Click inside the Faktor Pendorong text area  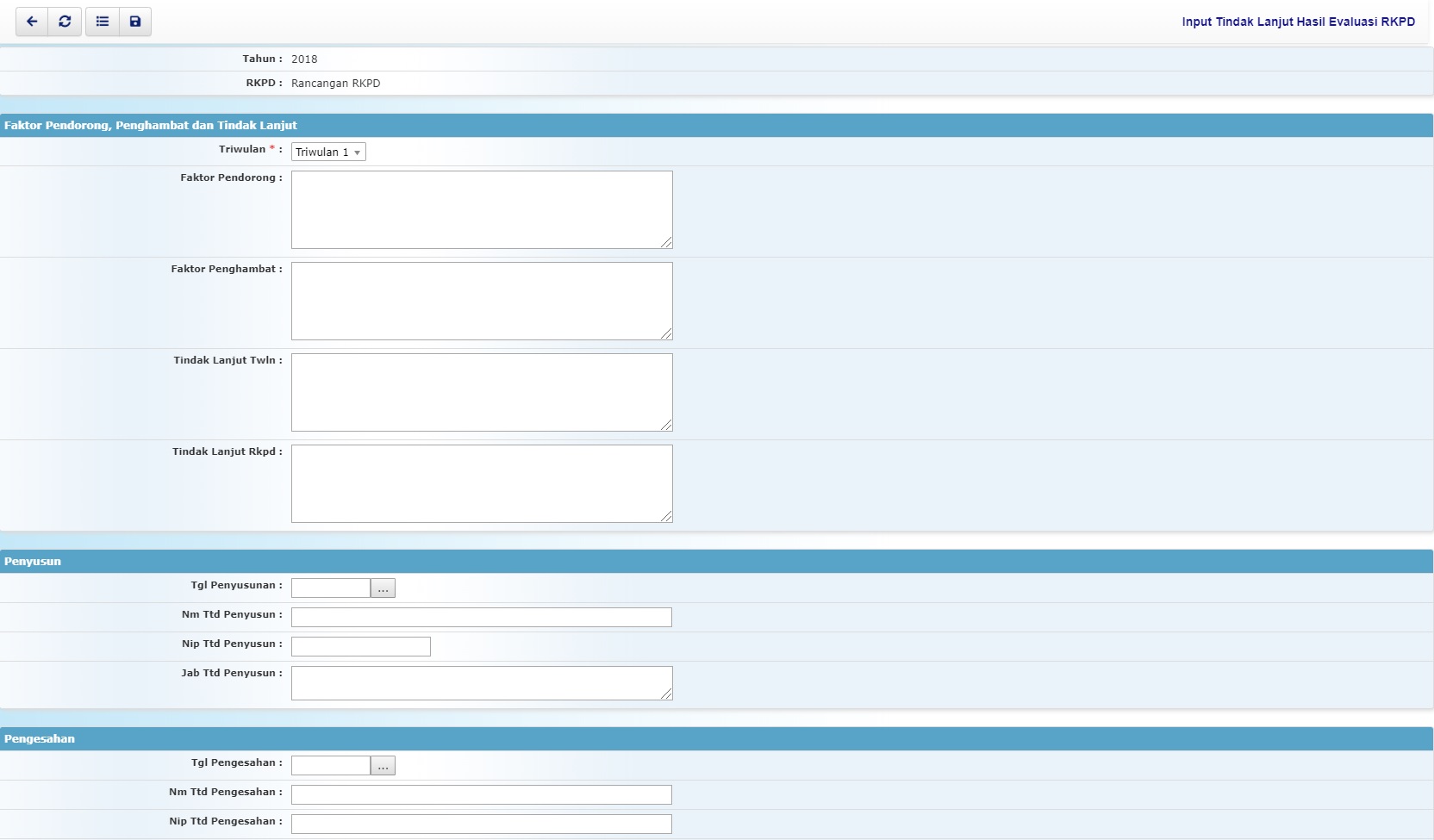point(481,209)
